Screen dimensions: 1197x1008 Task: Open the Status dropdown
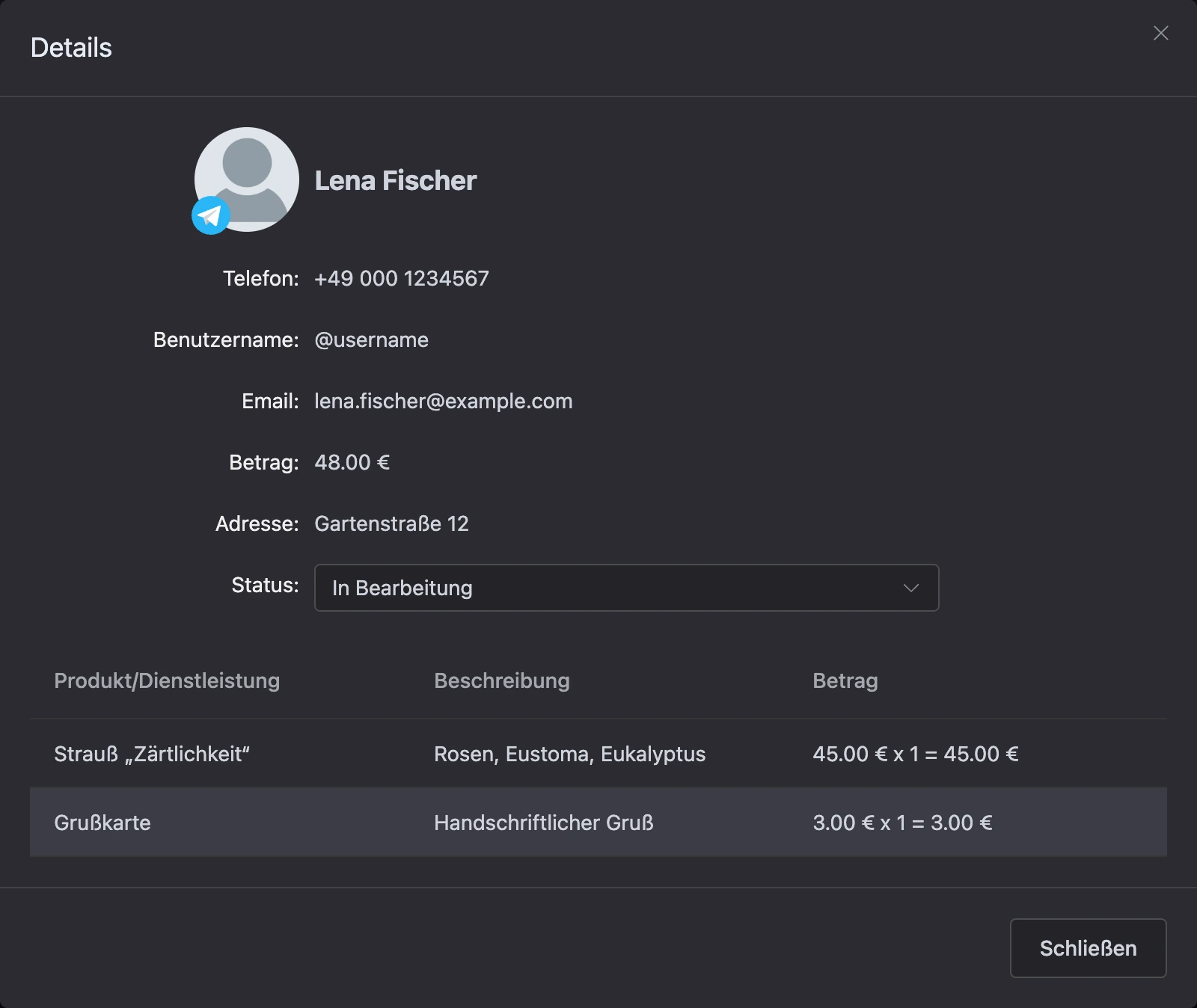[x=626, y=588]
